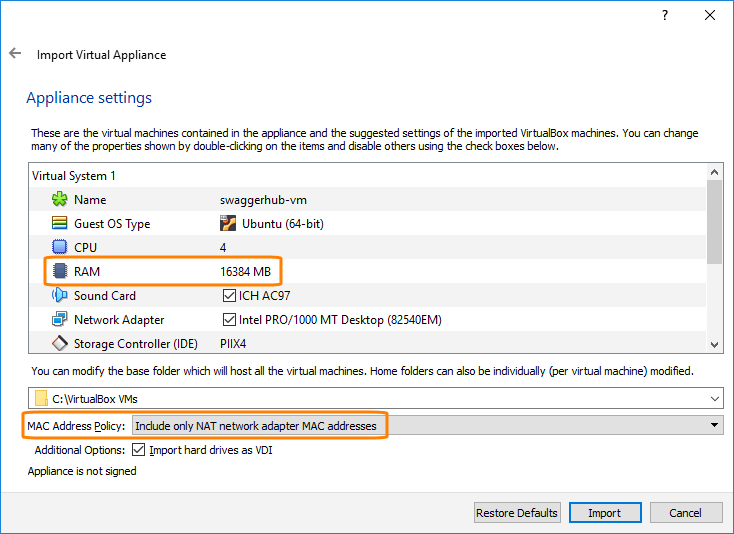734x534 pixels.
Task: Click the Storage Controller (IDE) label
Action: point(136,344)
